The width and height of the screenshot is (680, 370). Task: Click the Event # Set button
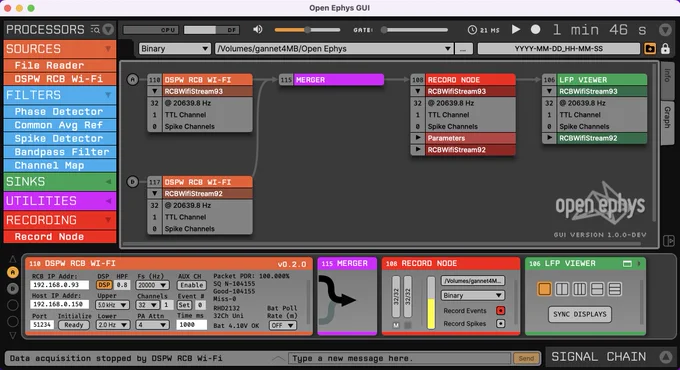[184, 305]
